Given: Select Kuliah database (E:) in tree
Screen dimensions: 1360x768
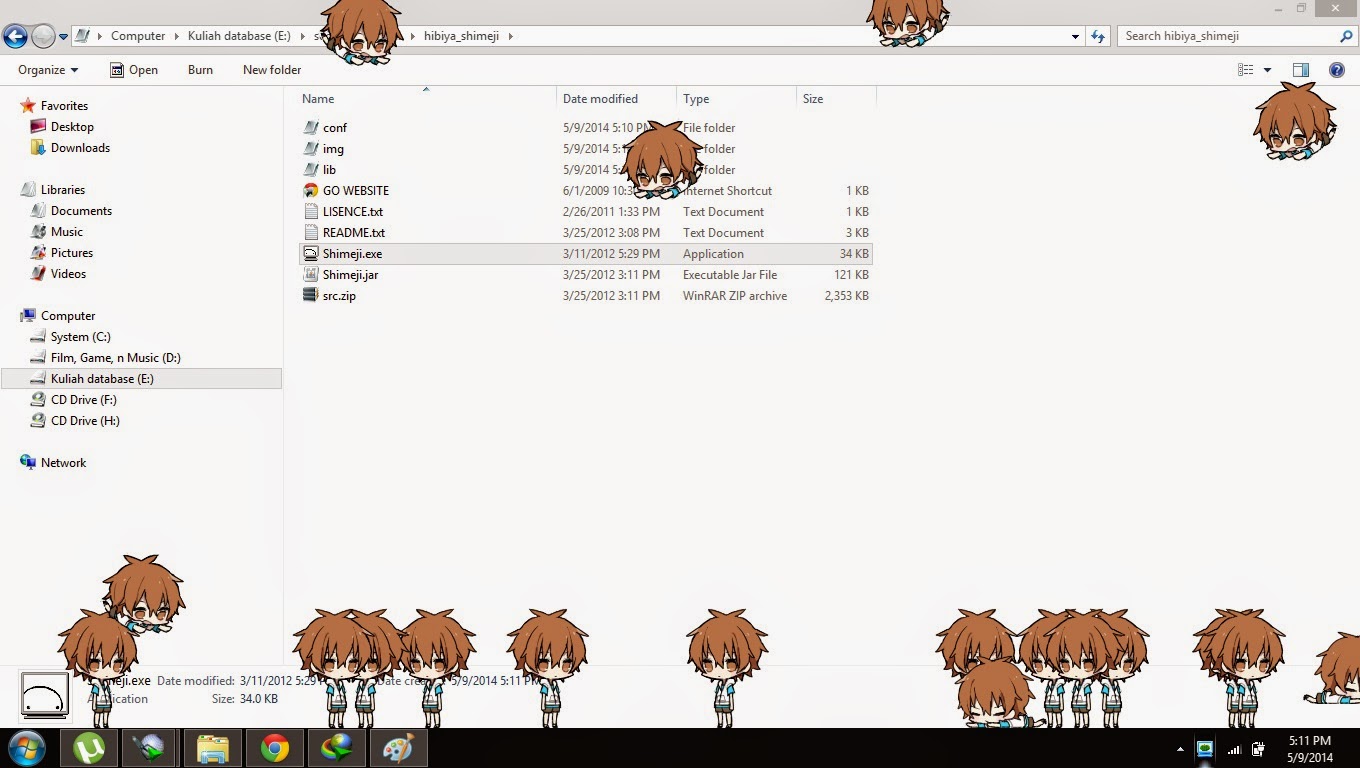Looking at the screenshot, I should click(141, 379).
